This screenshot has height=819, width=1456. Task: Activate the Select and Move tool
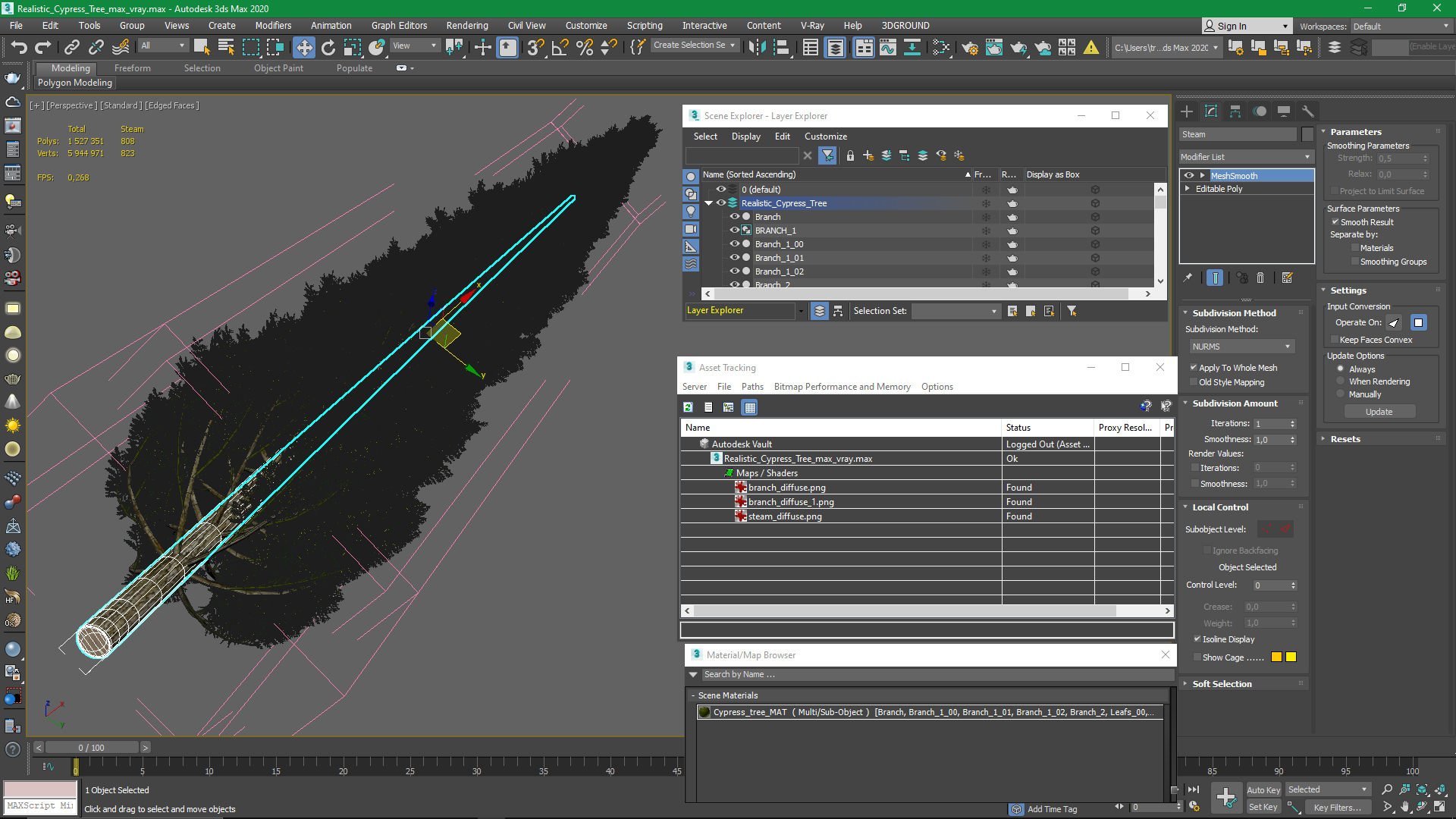303,47
